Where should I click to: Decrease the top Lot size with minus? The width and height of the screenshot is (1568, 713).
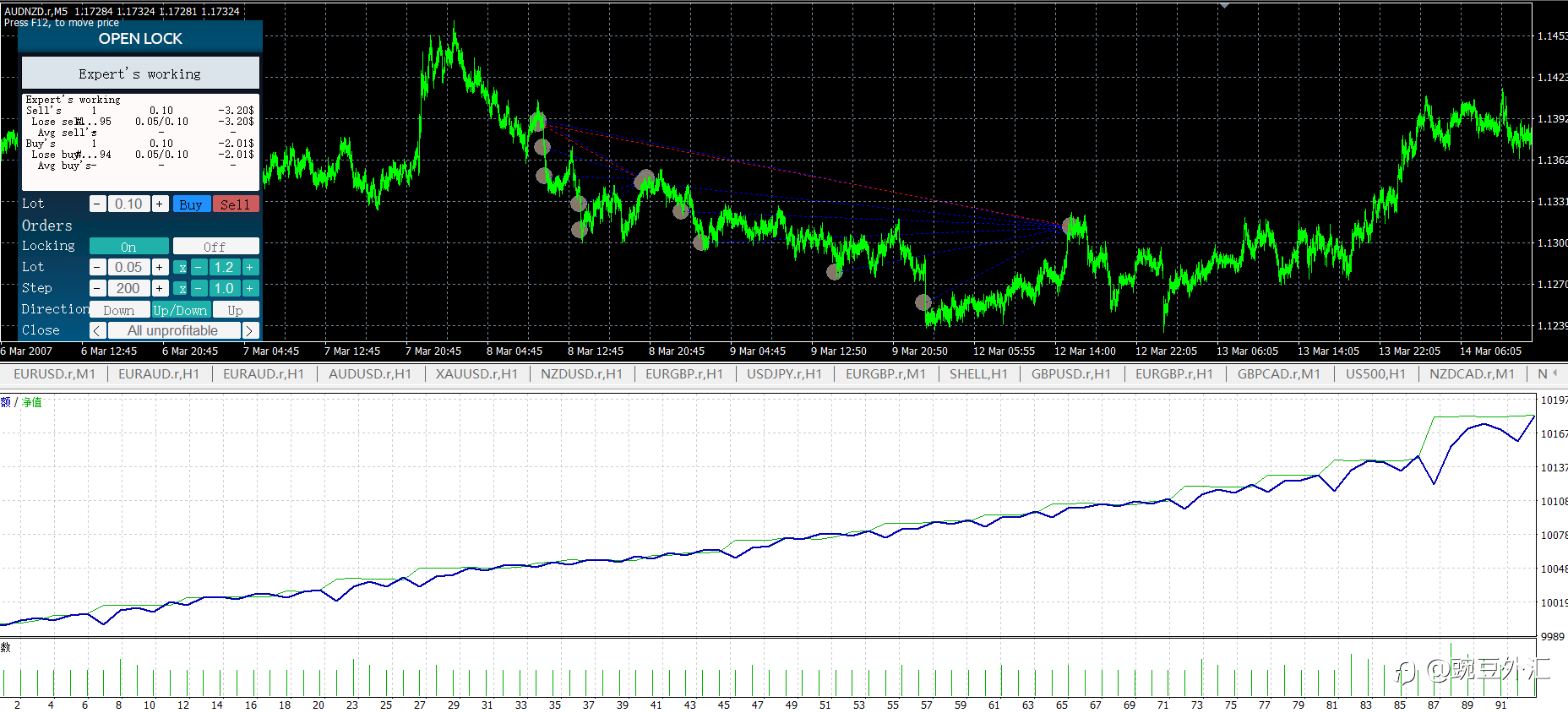click(x=98, y=204)
